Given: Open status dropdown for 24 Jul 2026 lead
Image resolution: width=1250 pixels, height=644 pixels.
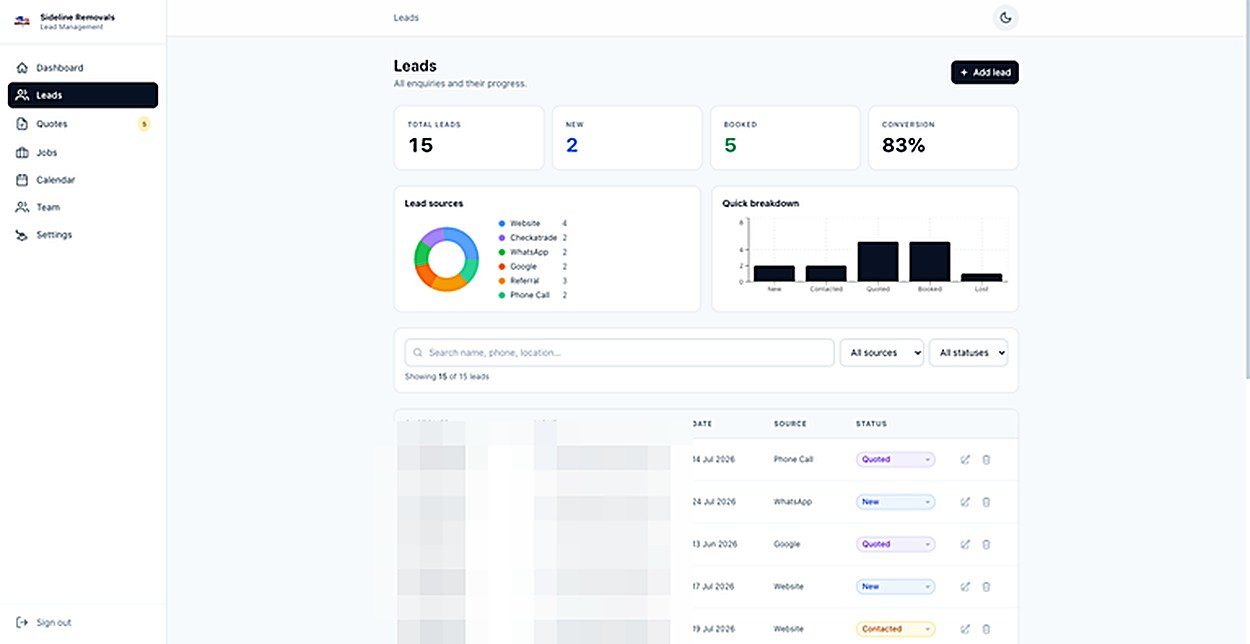Looking at the screenshot, I should (895, 502).
